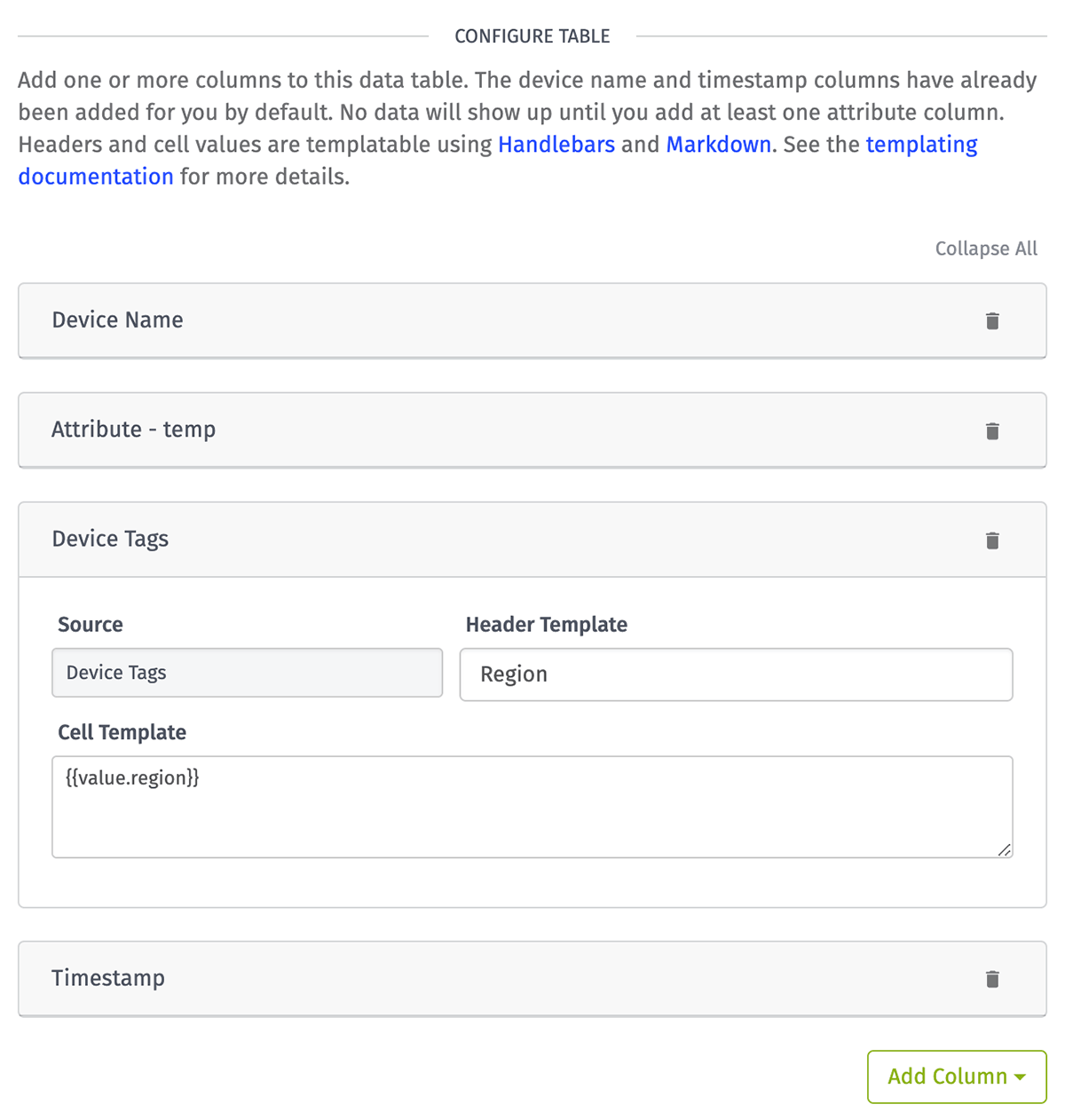Remove the Attribute - temp column with trash icon
The height and width of the screenshot is (1120, 1065).
click(x=992, y=431)
